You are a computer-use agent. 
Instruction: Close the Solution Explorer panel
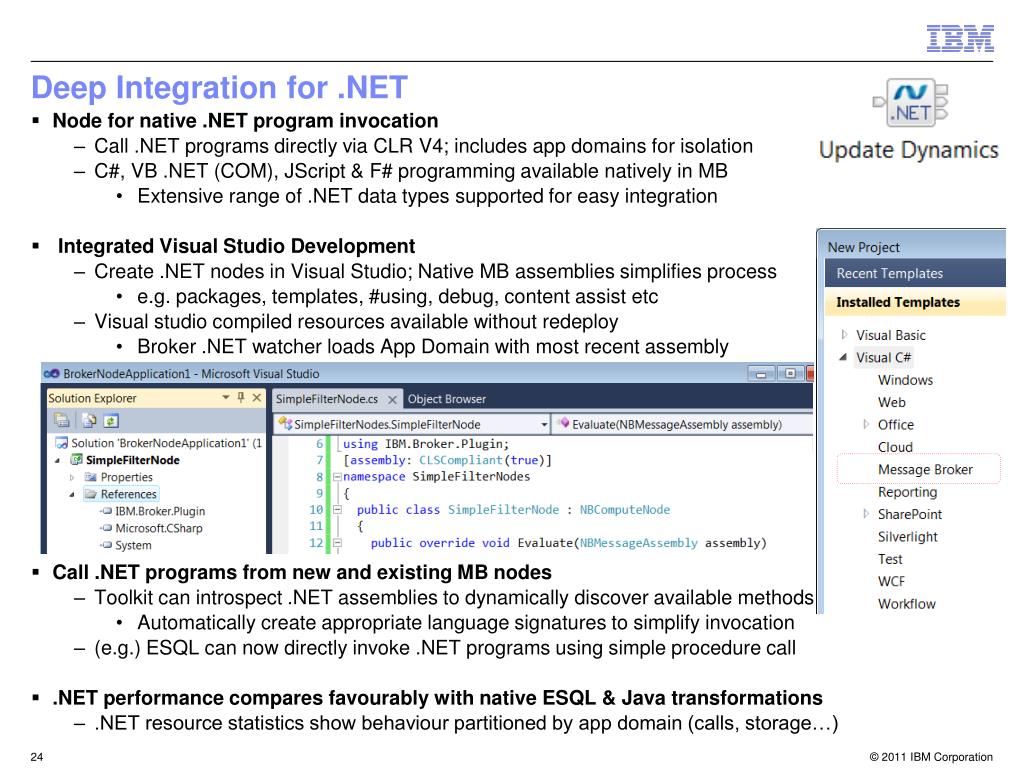click(x=257, y=397)
